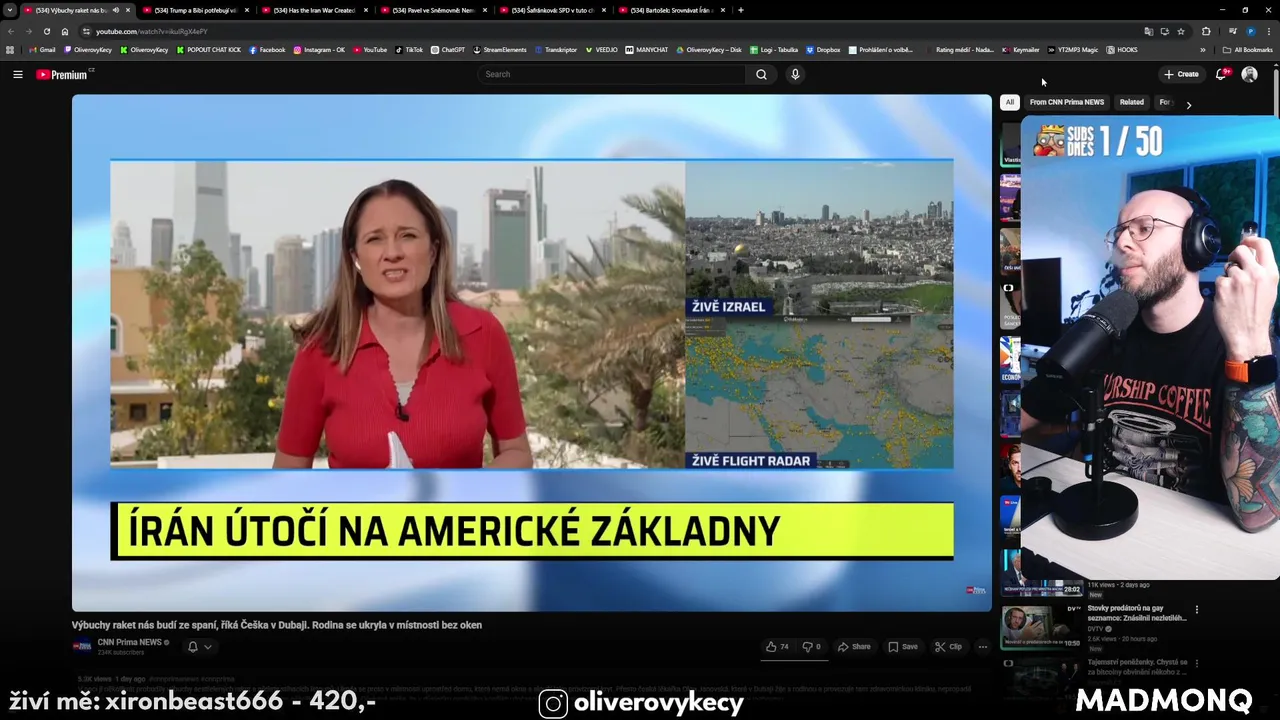Open YouTube notifications bell in the header
Screen dimensions: 1280x720
[x=1221, y=74]
